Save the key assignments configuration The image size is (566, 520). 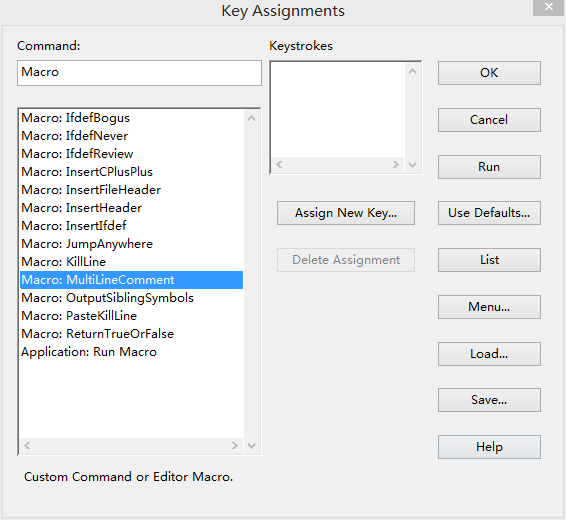click(x=489, y=400)
